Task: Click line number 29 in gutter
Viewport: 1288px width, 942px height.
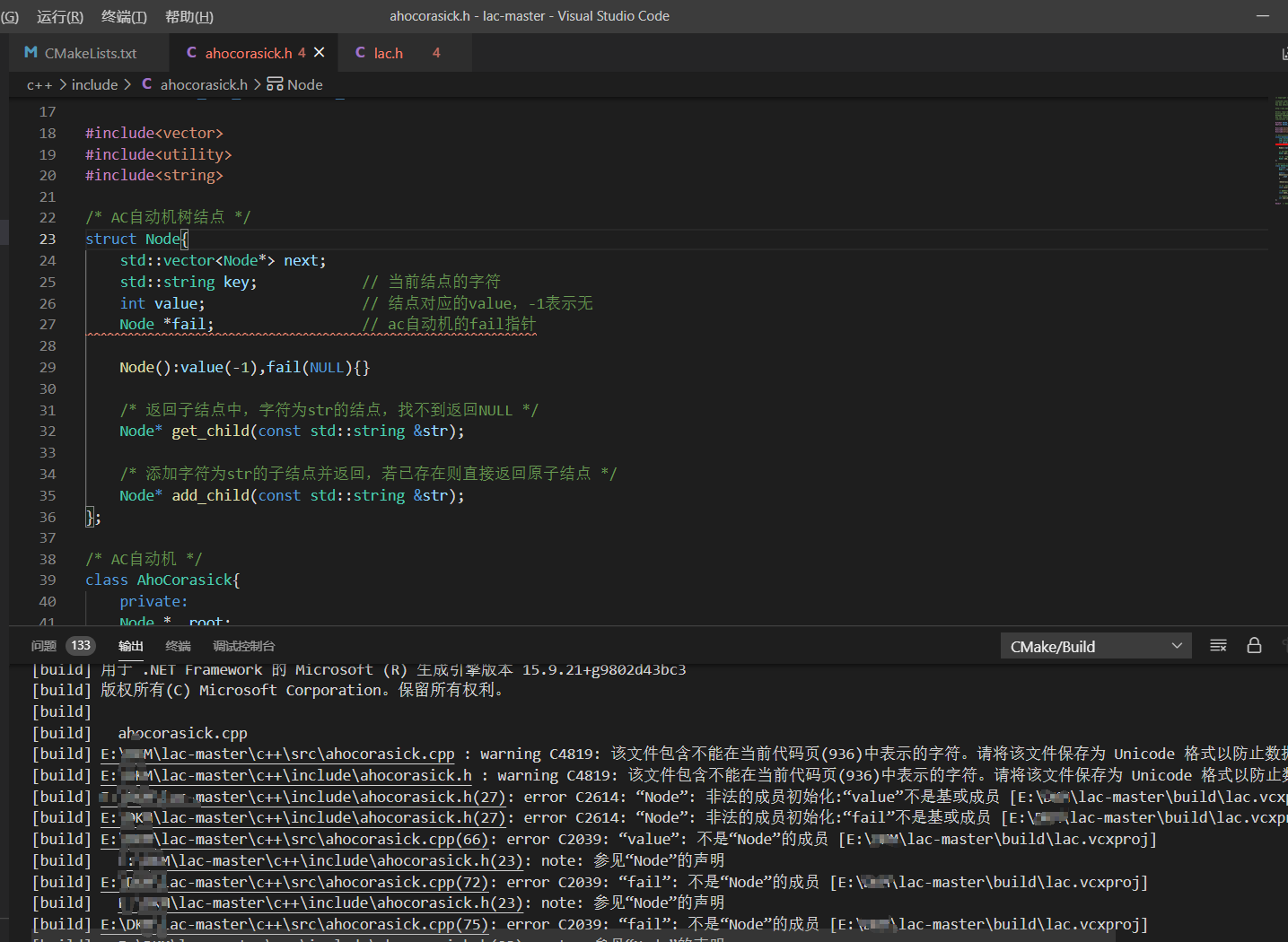Action: [47, 367]
